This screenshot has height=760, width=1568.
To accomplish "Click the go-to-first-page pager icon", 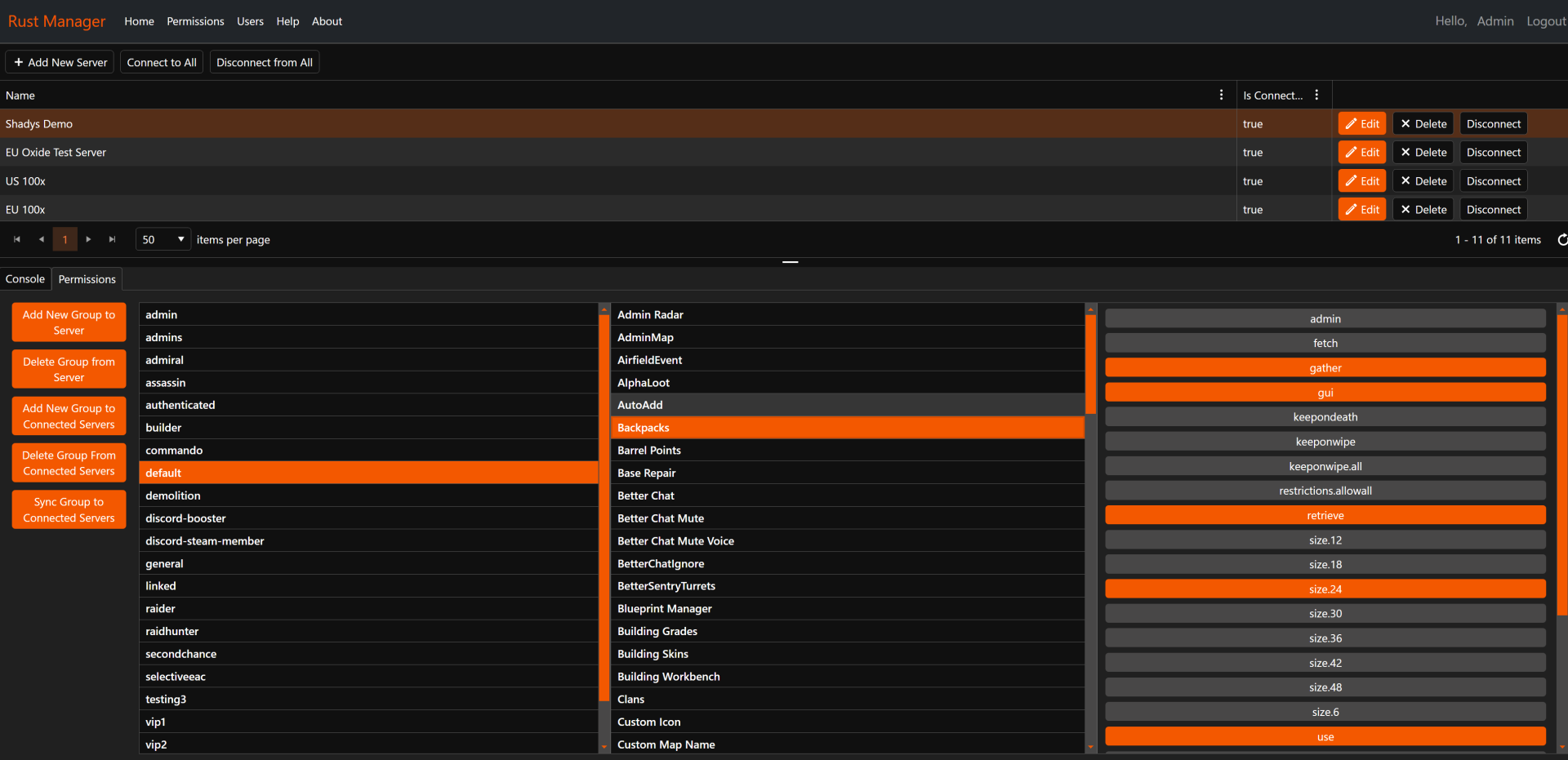I will 17,239.
